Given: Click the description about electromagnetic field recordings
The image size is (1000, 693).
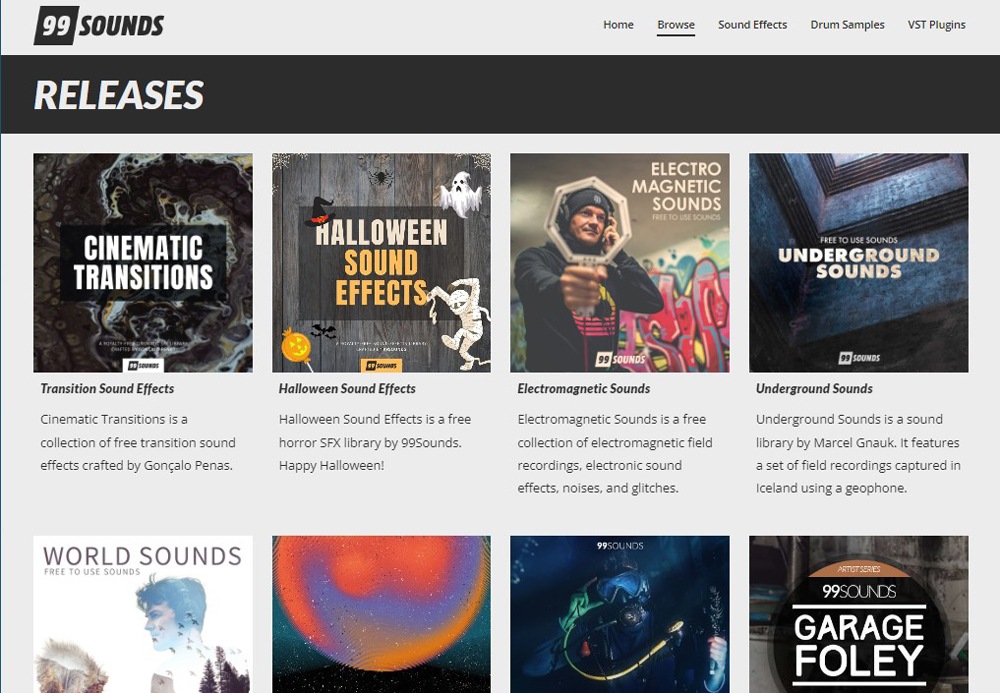Looking at the screenshot, I should tap(615, 454).
